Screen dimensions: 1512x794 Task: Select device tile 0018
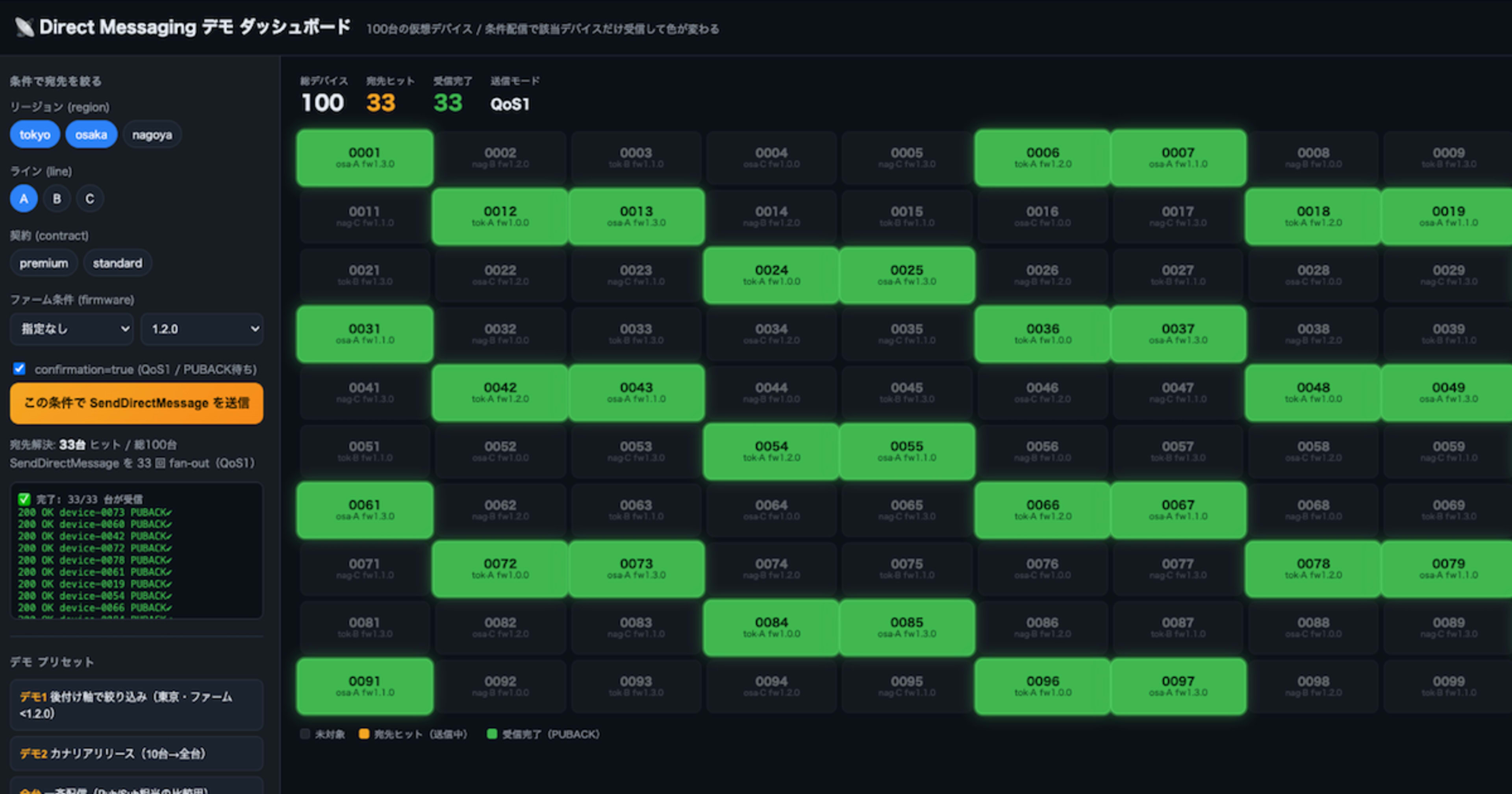pos(1313,217)
